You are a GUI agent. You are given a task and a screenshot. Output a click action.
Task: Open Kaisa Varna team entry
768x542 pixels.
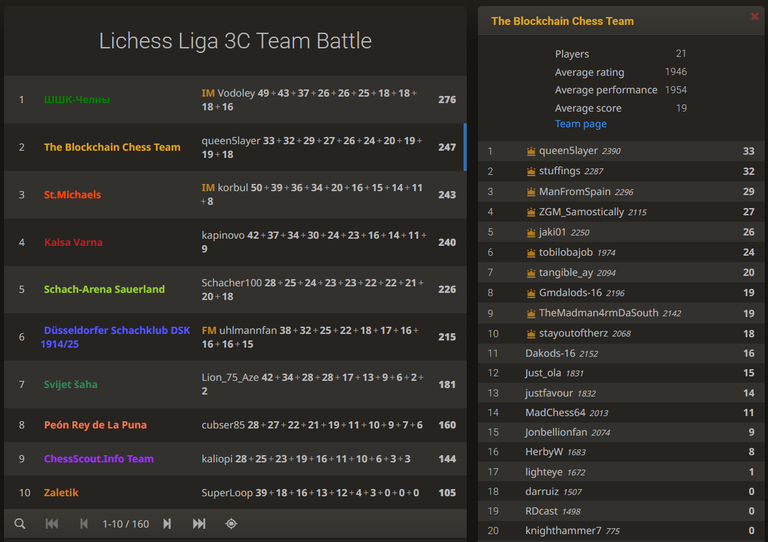coord(235,242)
